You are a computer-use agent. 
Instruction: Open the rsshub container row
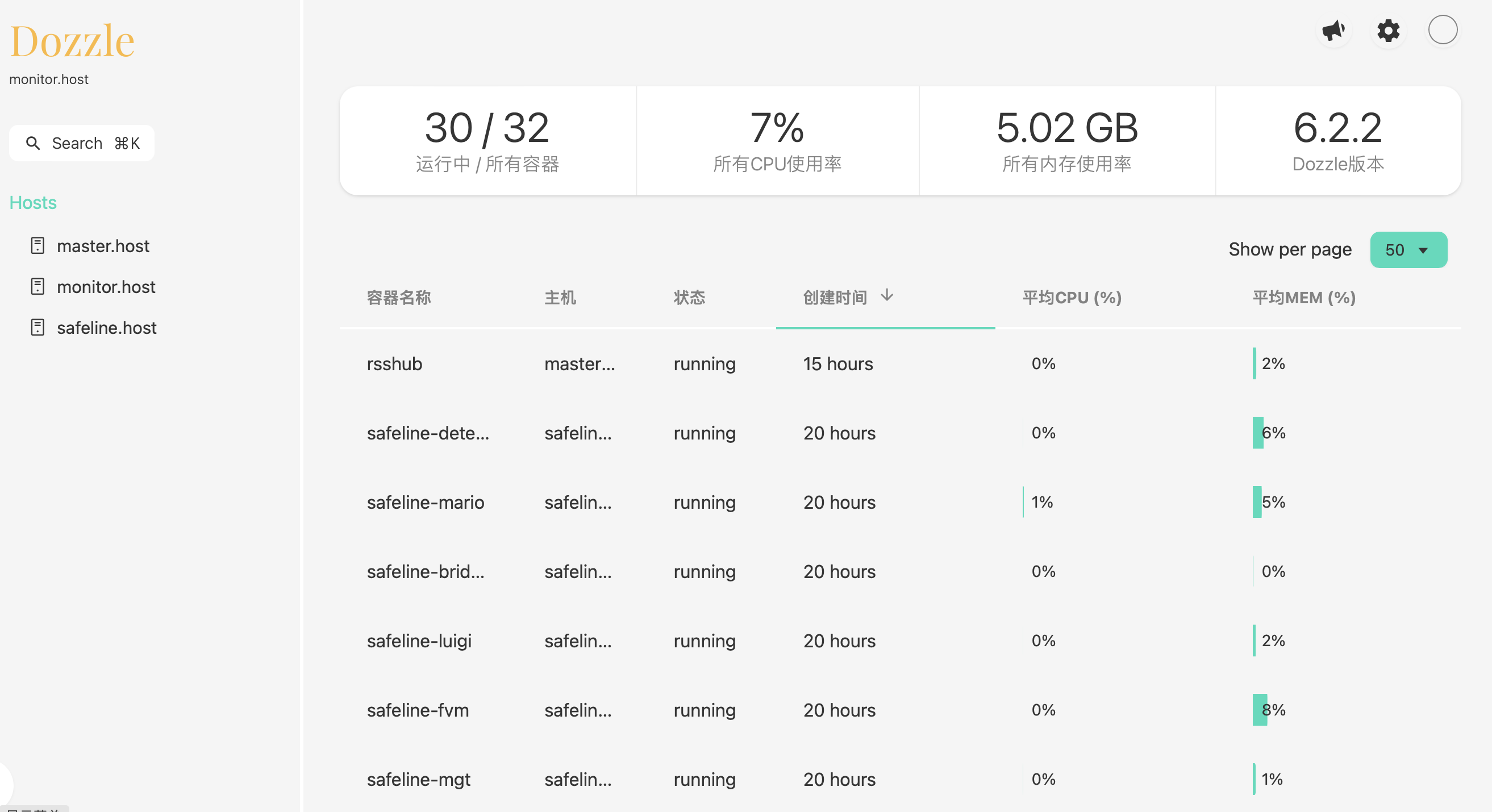pos(394,364)
